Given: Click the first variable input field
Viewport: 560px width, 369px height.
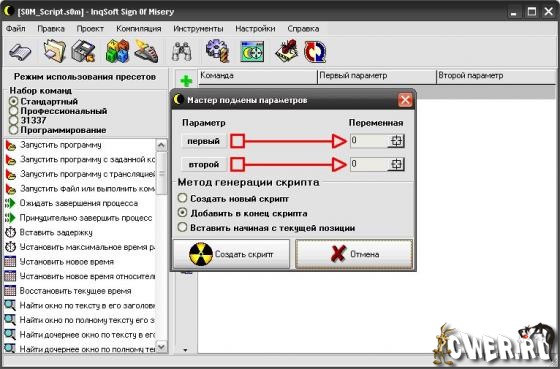Looking at the screenshot, I should click(x=369, y=141).
